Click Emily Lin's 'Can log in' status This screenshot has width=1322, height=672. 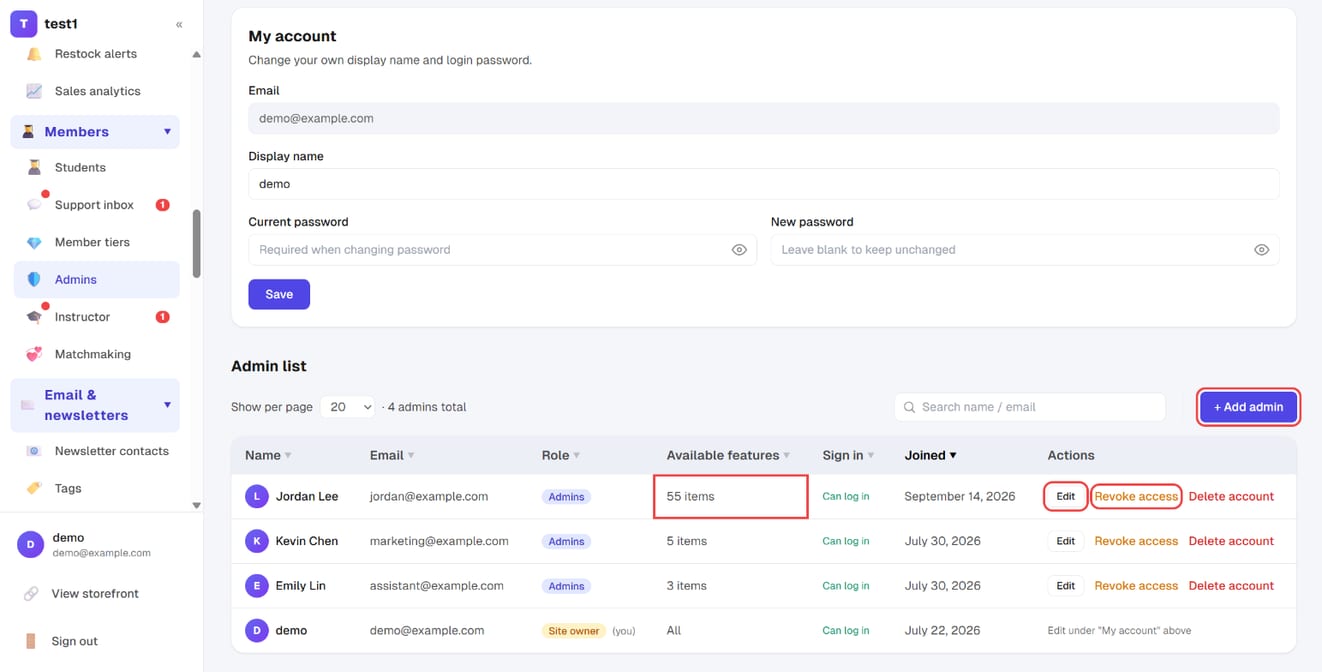point(846,586)
